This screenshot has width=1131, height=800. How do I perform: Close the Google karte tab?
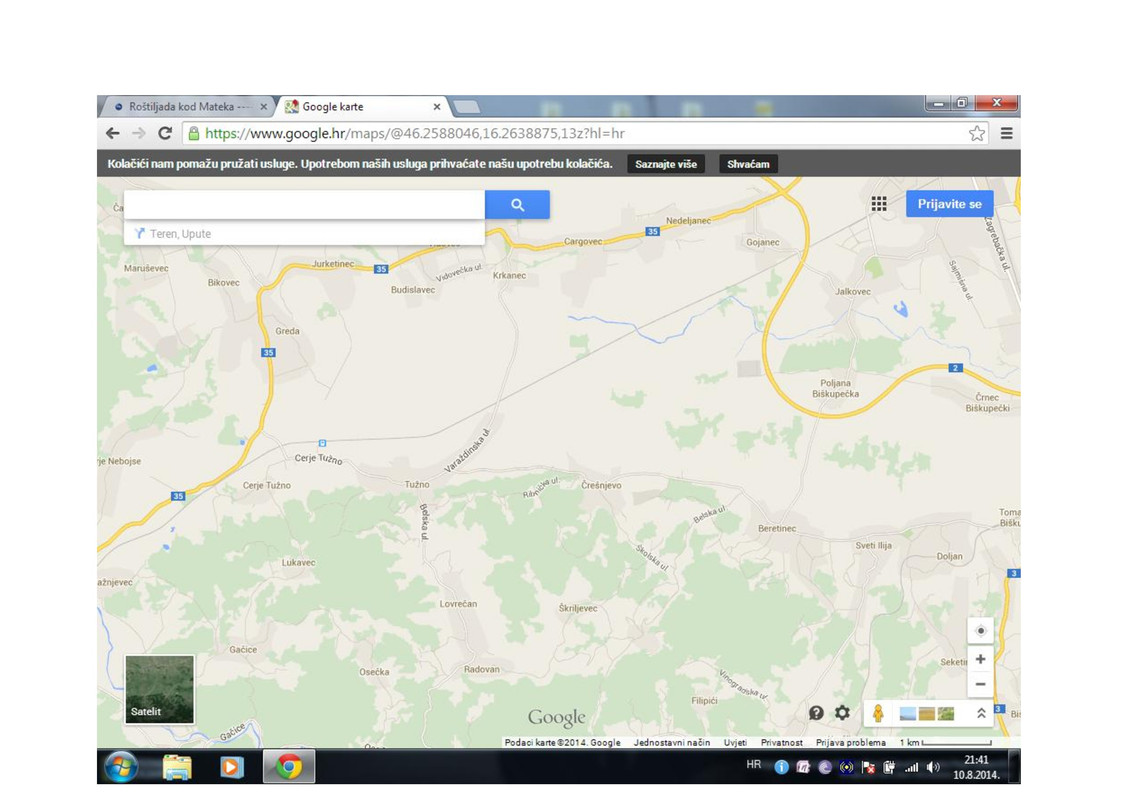[x=436, y=107]
